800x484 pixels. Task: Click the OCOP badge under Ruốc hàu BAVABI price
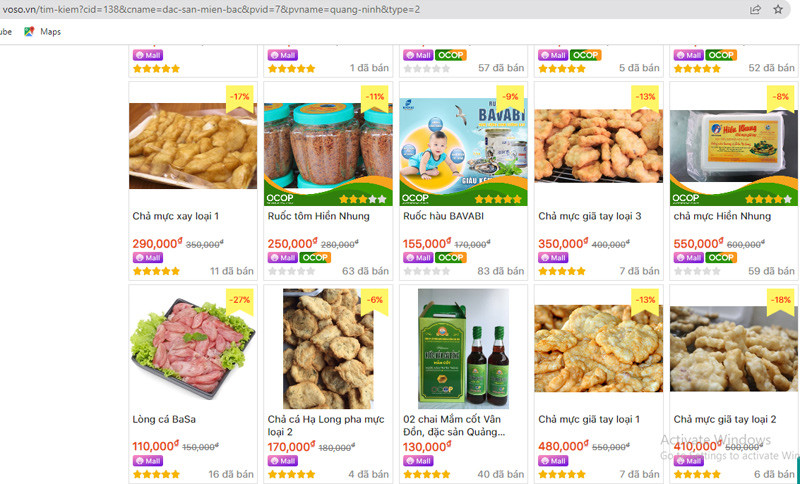pos(451,258)
